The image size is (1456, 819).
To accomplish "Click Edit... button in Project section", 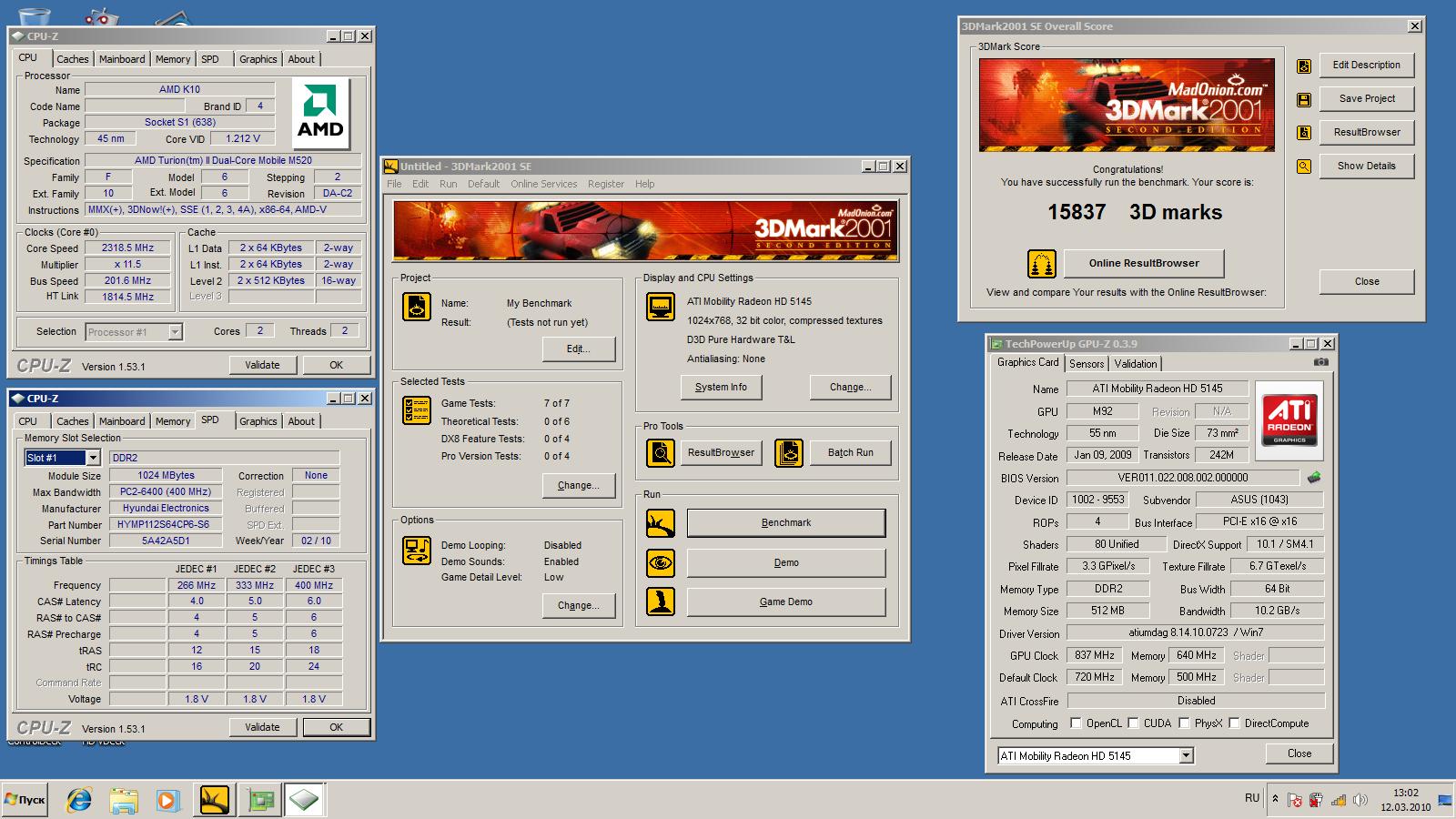I will tap(578, 349).
